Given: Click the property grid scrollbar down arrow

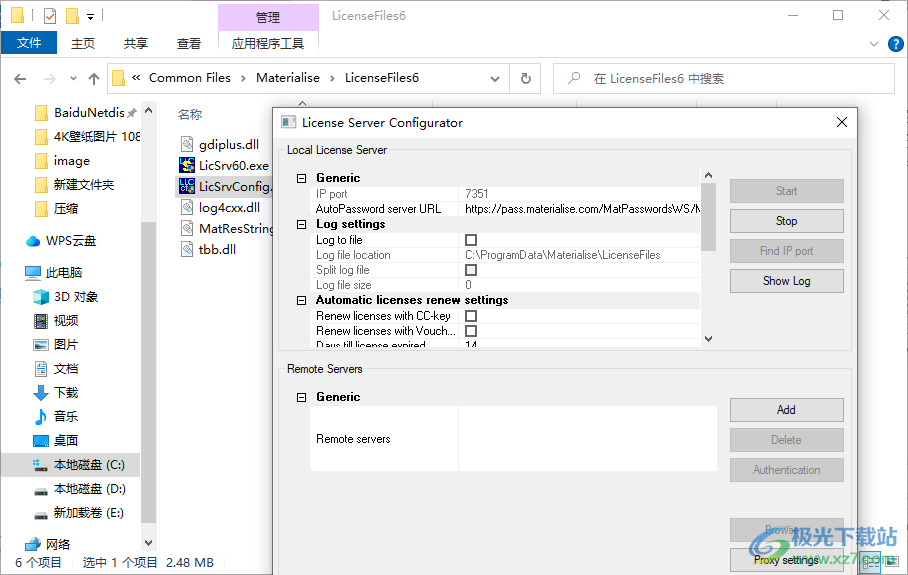Looking at the screenshot, I should pos(708,339).
